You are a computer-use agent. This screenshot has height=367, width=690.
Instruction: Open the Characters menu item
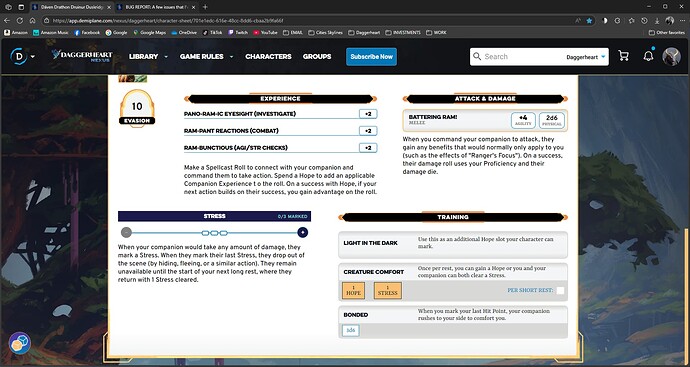(268, 56)
